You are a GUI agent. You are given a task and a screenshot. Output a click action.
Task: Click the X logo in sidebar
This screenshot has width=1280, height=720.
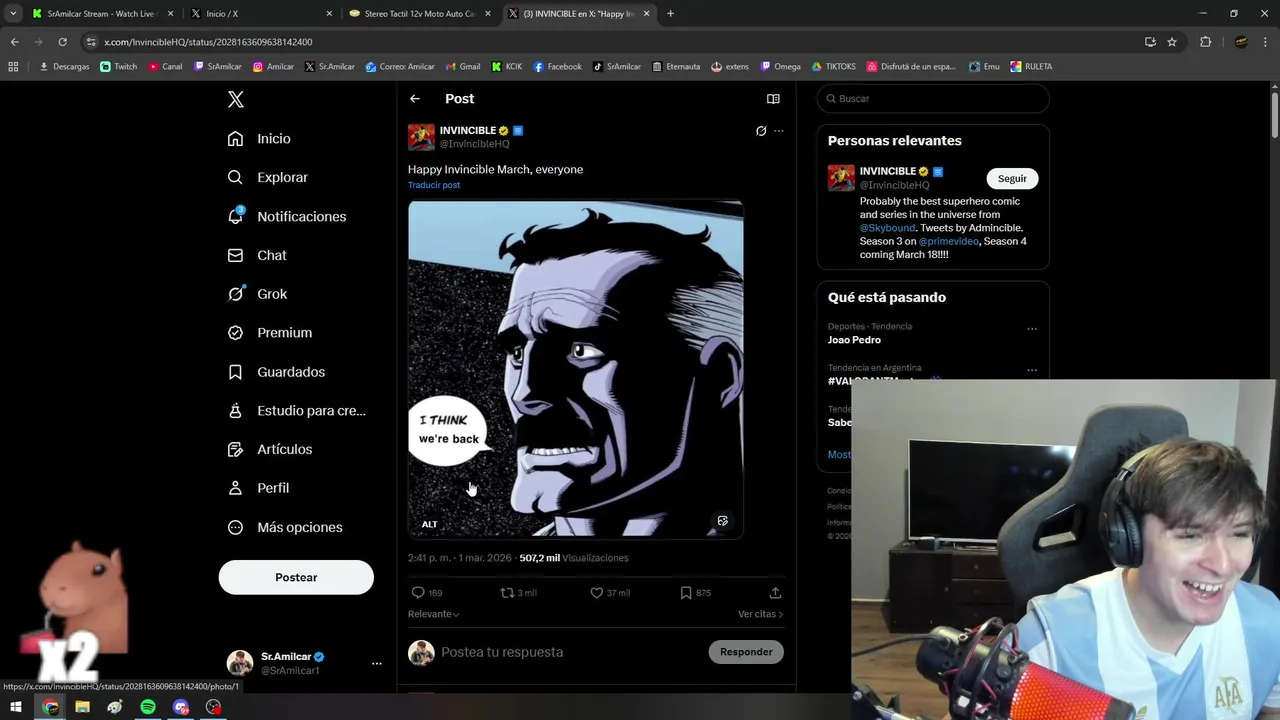click(x=236, y=99)
